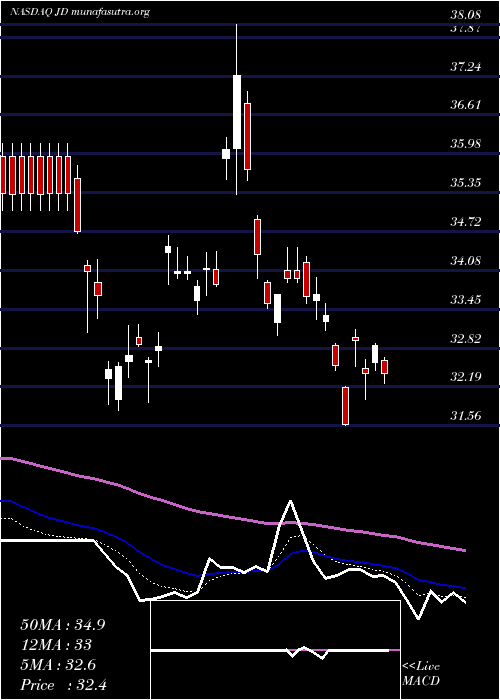
Task: Select the 33.45 price axis label
Action: tap(466, 299)
